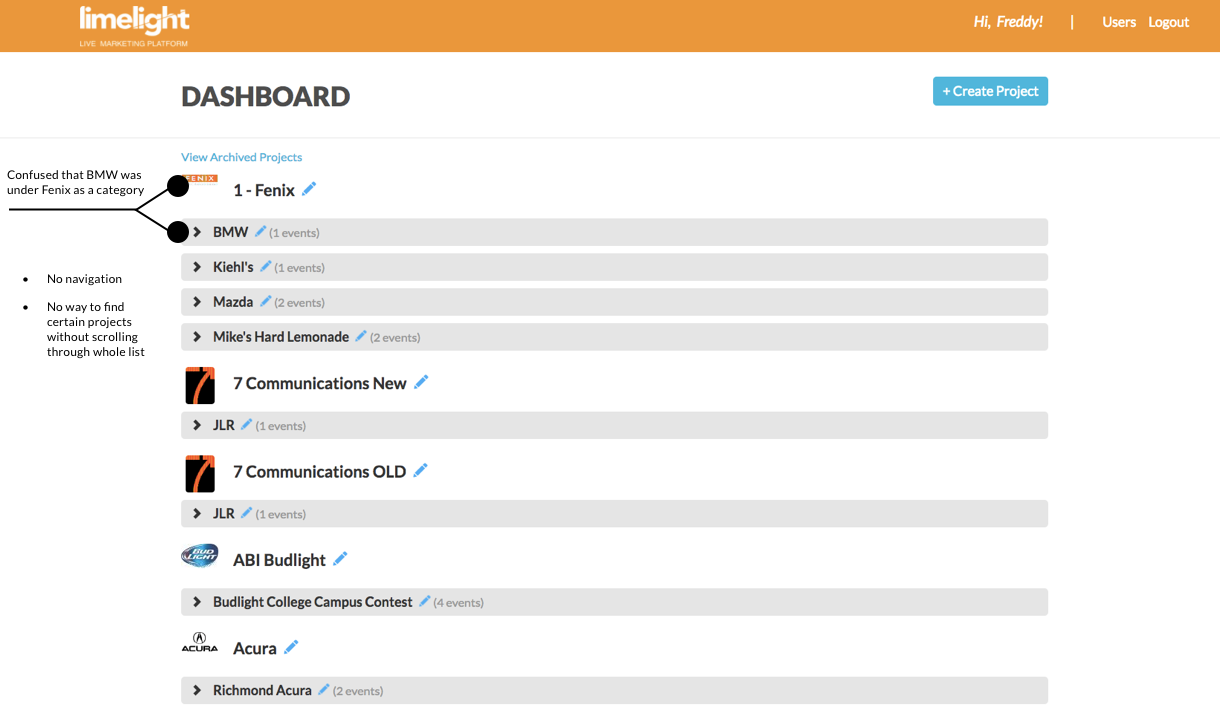
Task: Click the Mazda (2 events) count
Action: [299, 303]
